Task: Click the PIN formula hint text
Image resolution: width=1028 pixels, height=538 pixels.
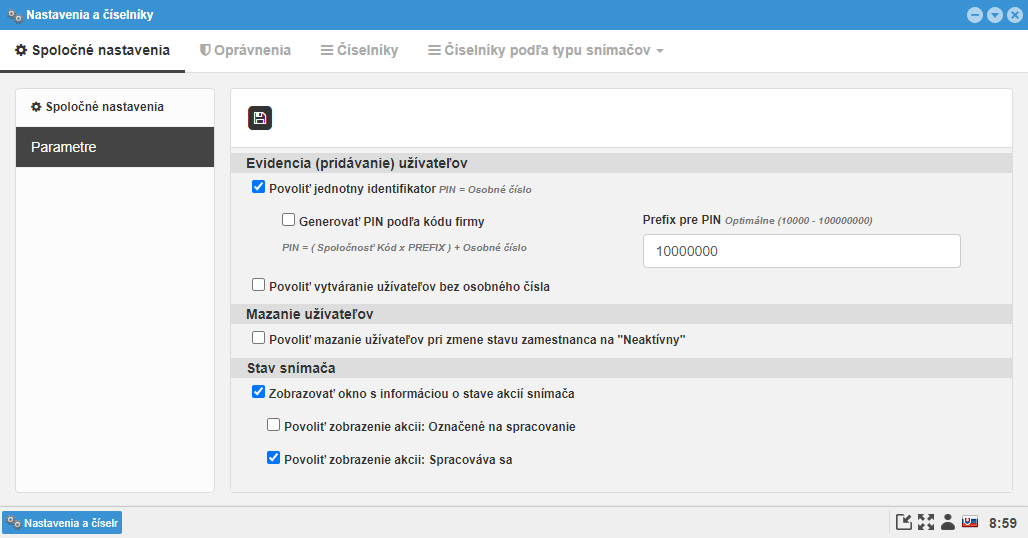Action: tap(405, 248)
